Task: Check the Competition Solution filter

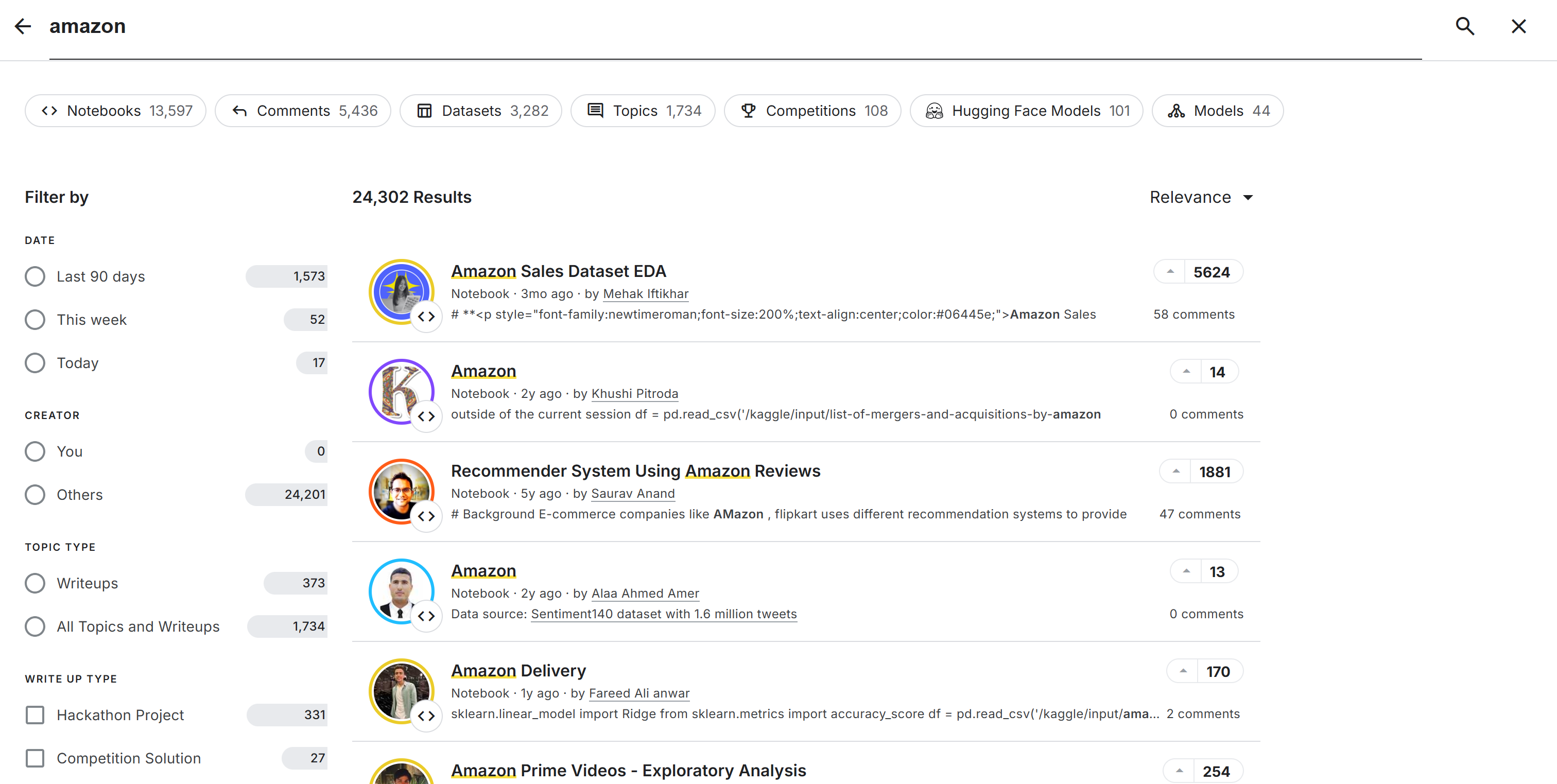Action: point(34,758)
